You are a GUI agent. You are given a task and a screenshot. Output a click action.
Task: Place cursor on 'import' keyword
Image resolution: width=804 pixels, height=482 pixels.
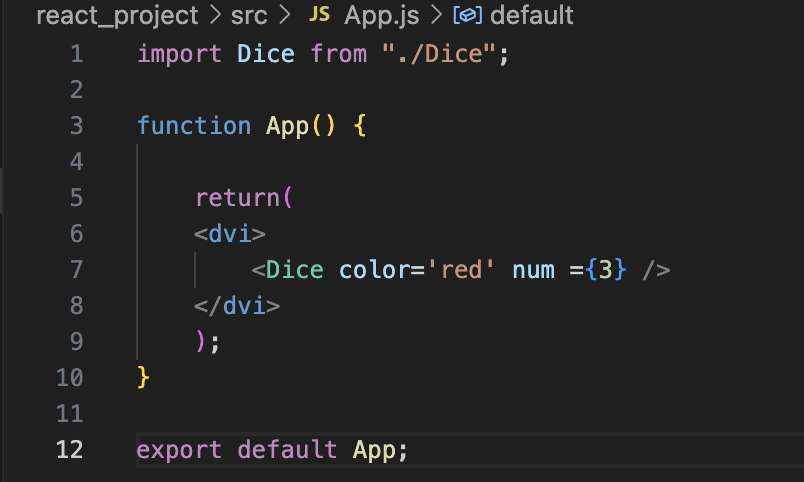[179, 54]
